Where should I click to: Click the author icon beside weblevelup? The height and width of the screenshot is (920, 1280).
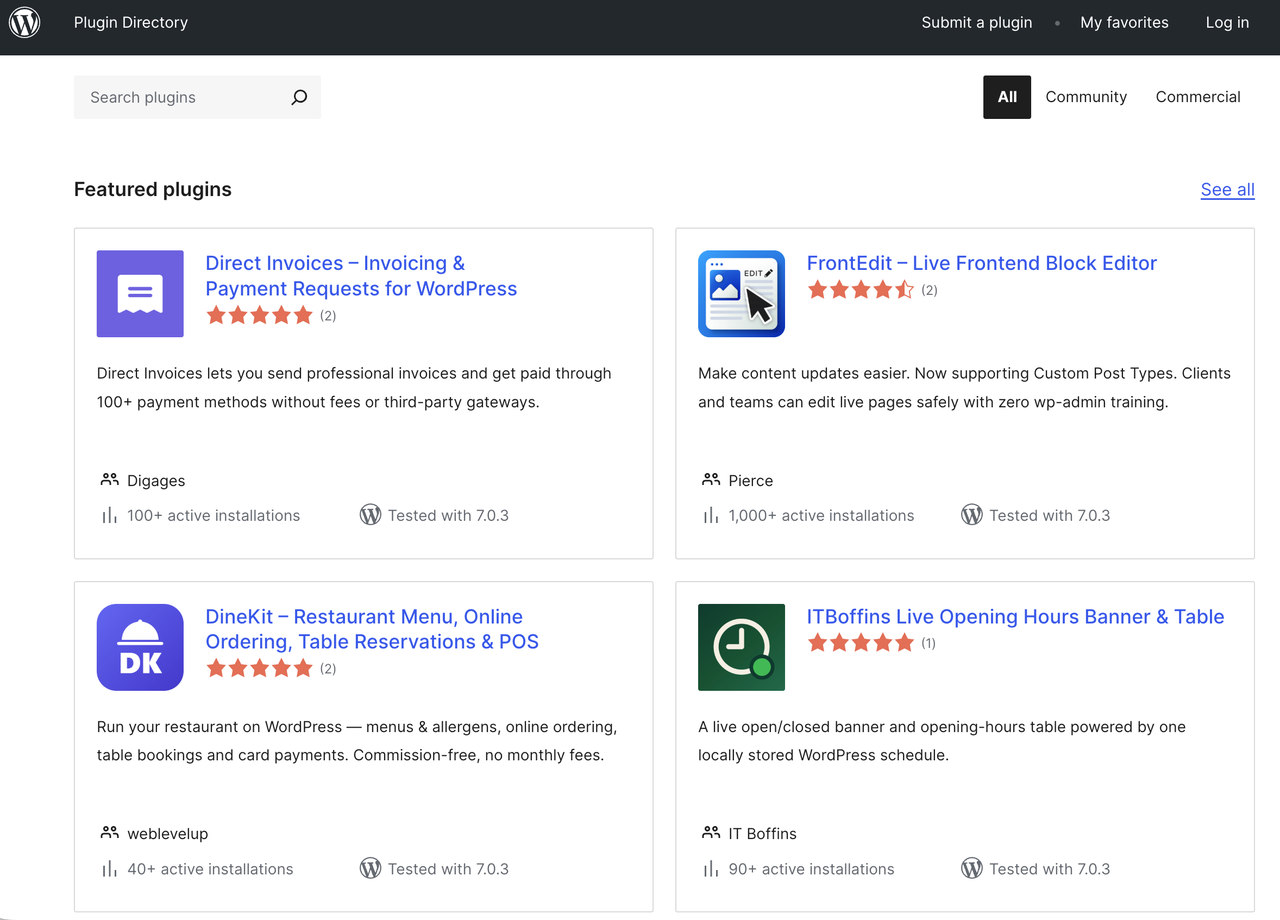pos(110,833)
